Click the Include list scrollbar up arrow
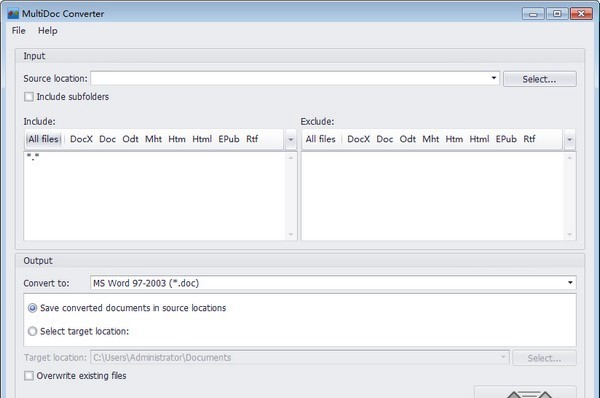 [x=291, y=158]
